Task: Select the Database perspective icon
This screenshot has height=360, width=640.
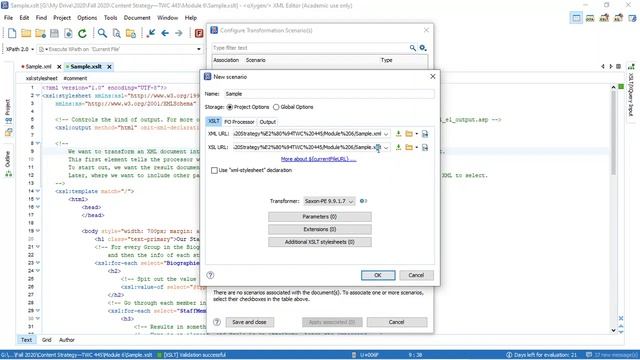Action: click(632, 18)
